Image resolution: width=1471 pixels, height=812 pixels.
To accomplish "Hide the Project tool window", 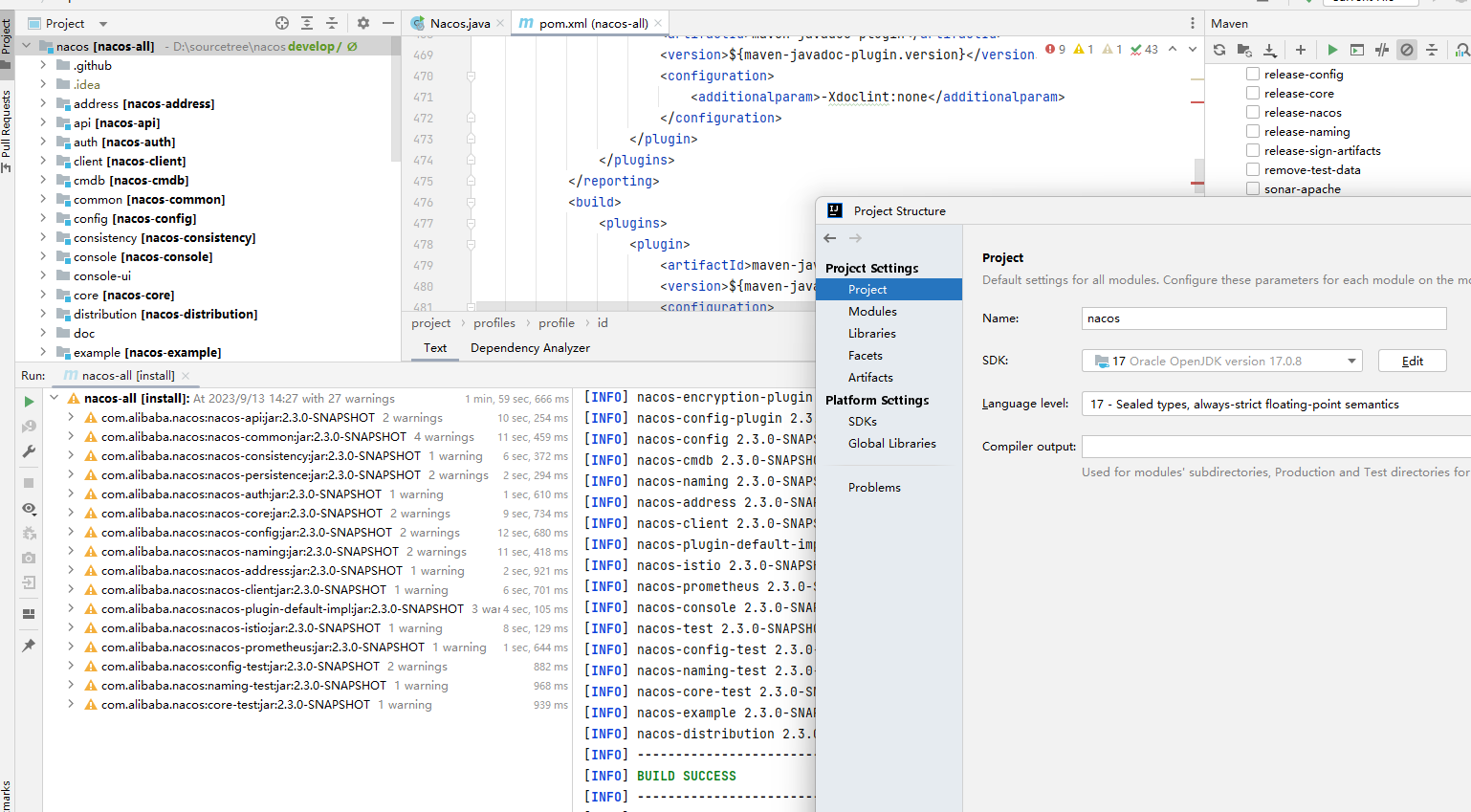I will coord(388,23).
